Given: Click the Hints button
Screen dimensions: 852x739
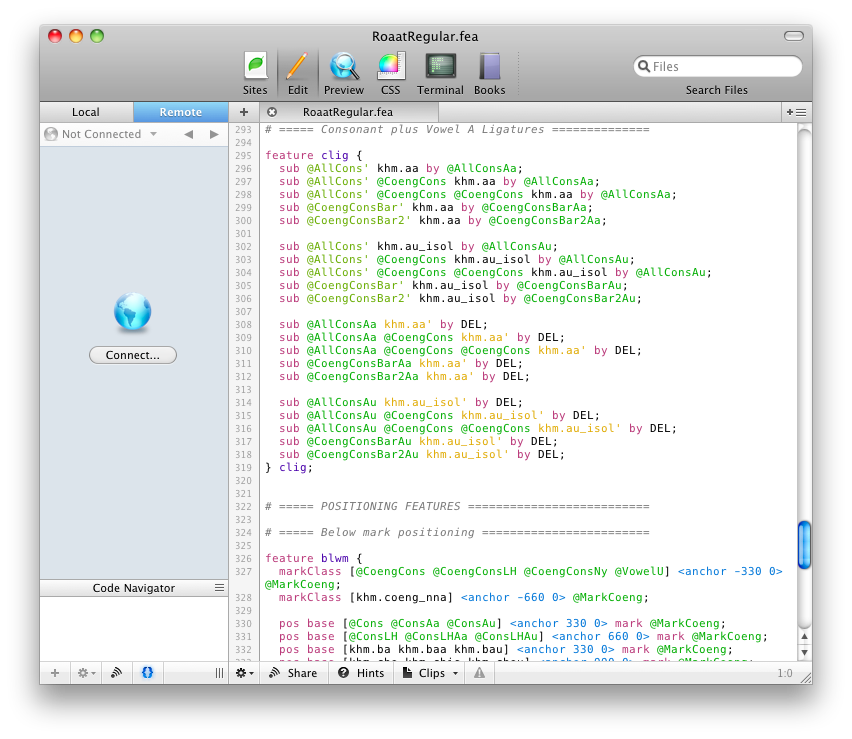Looking at the screenshot, I should 361,673.
